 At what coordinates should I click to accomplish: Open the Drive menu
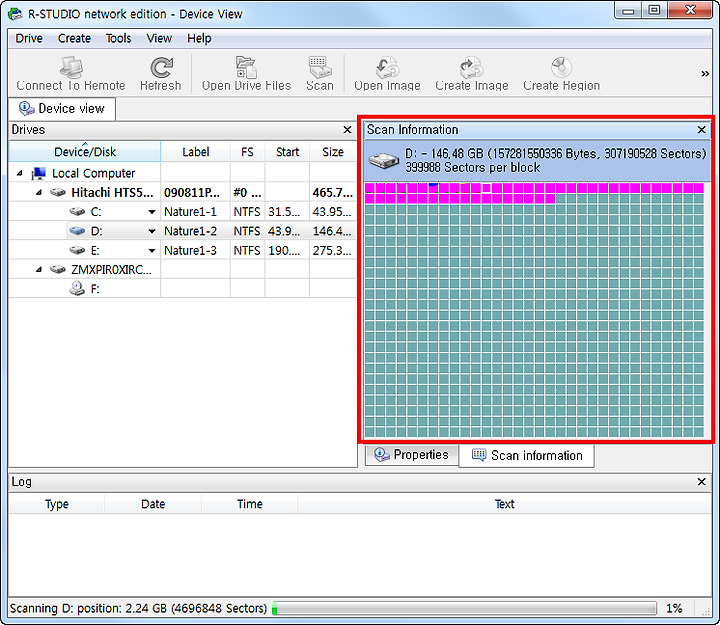pyautogui.click(x=29, y=38)
